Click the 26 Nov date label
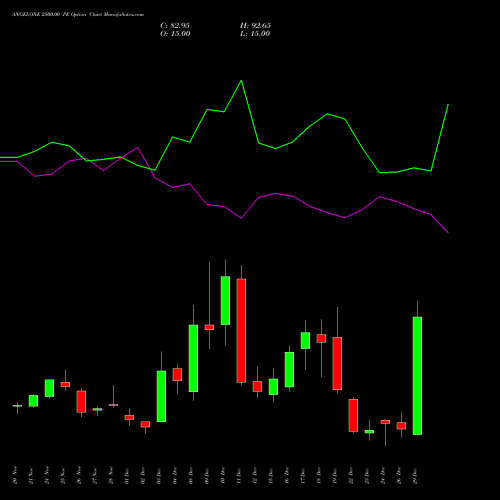The height and width of the screenshot is (500, 500). click(x=79, y=475)
